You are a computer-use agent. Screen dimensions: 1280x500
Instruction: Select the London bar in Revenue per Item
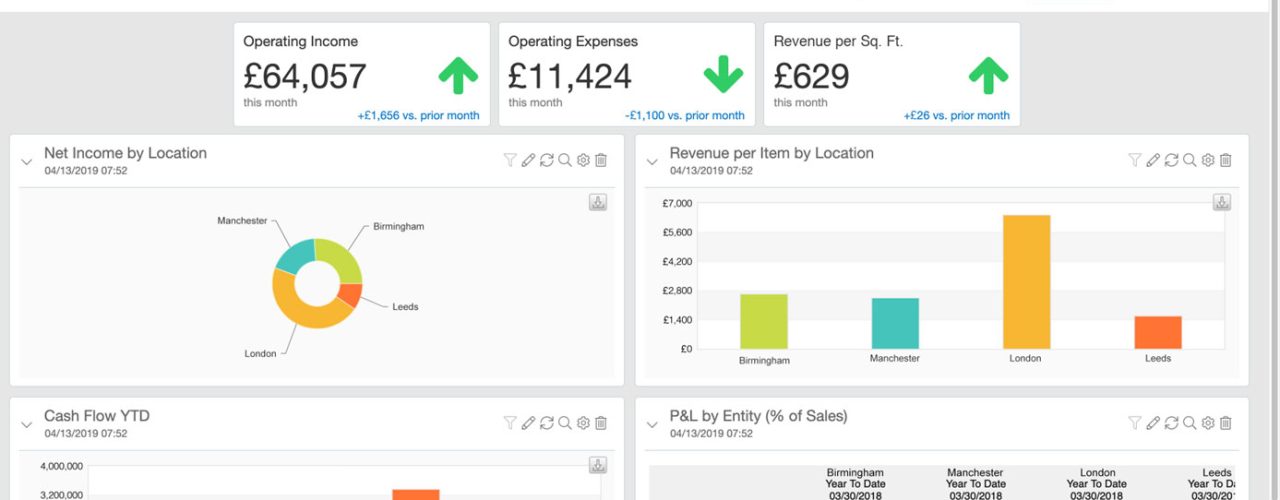pyautogui.click(x=1026, y=282)
